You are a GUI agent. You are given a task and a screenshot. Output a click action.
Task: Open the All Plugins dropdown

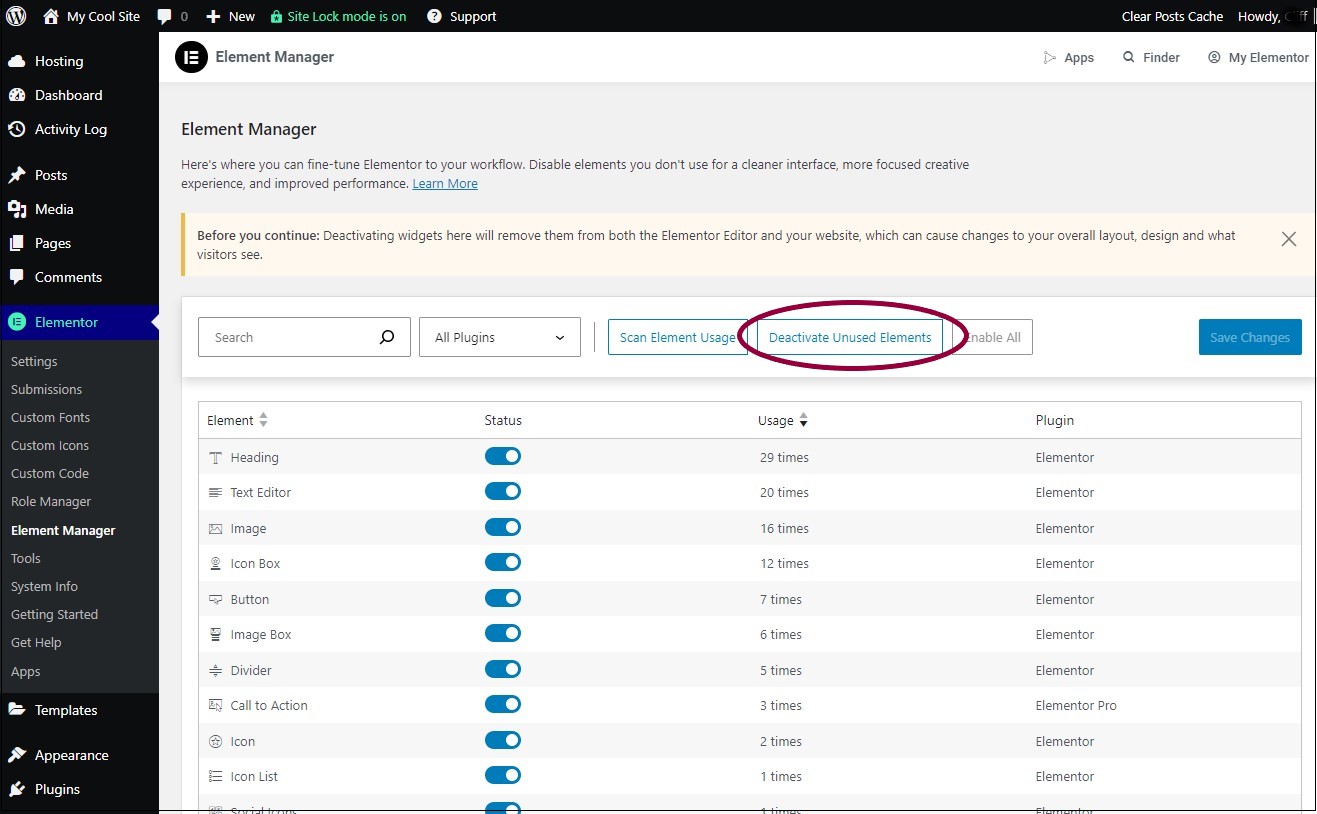(499, 337)
